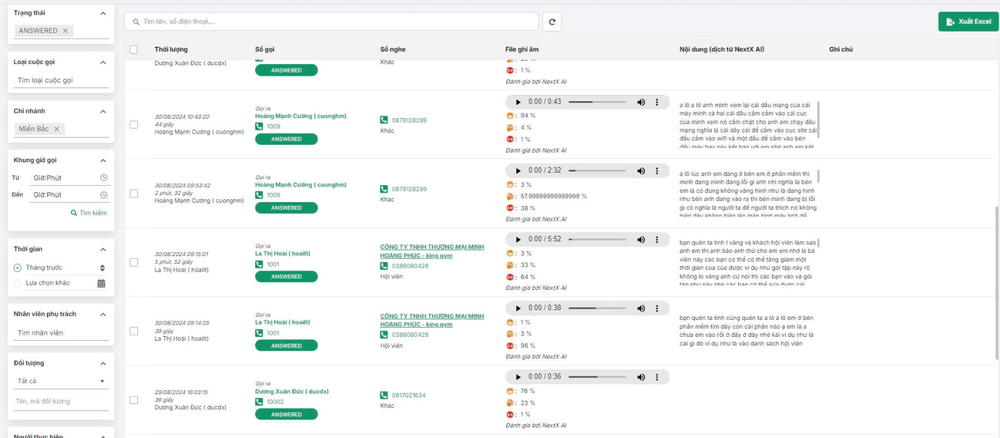
Task: Open more options on the 2:32 audio player
Action: [x=656, y=171]
